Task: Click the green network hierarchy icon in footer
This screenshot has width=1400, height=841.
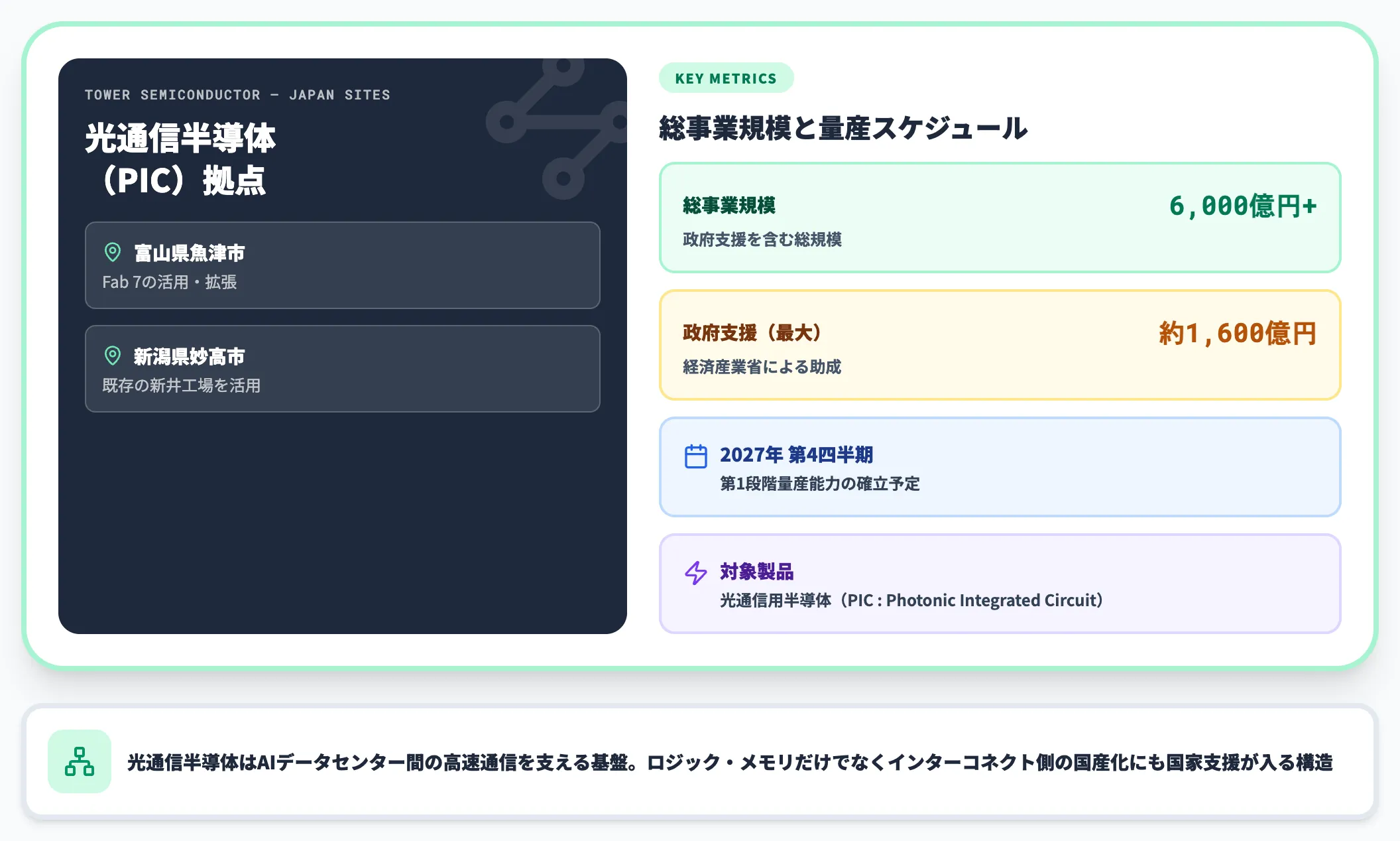Action: (x=80, y=761)
